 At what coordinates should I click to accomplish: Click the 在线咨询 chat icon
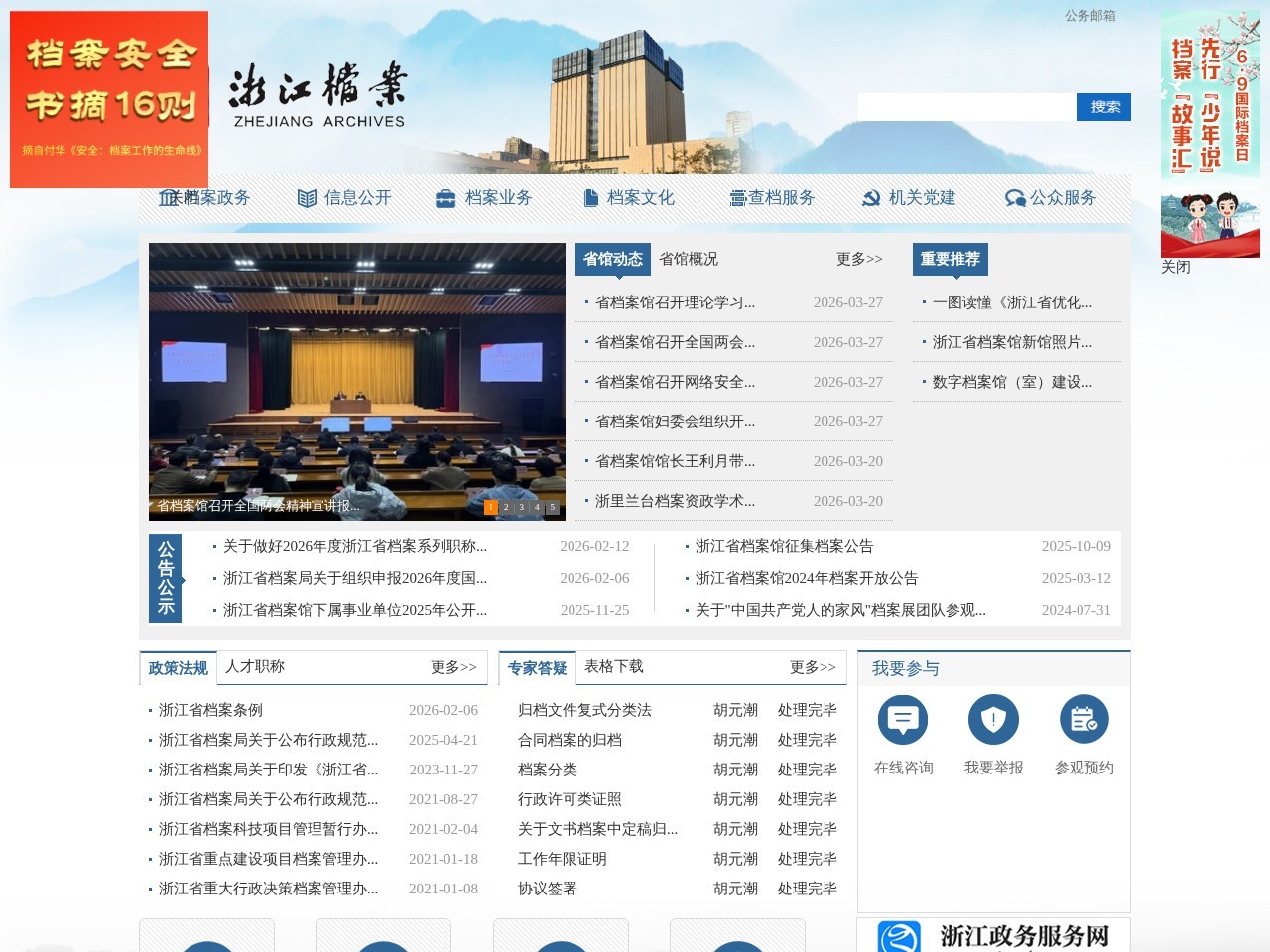pos(903,720)
